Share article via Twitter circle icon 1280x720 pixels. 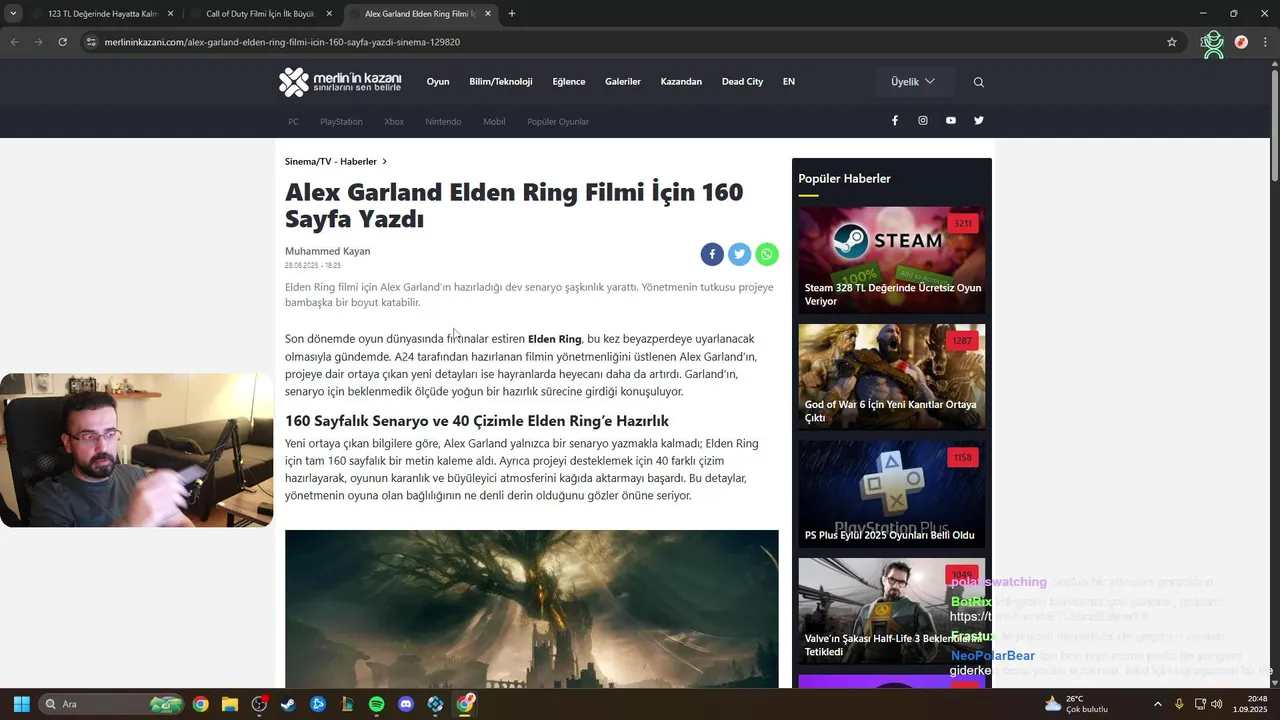tap(739, 254)
